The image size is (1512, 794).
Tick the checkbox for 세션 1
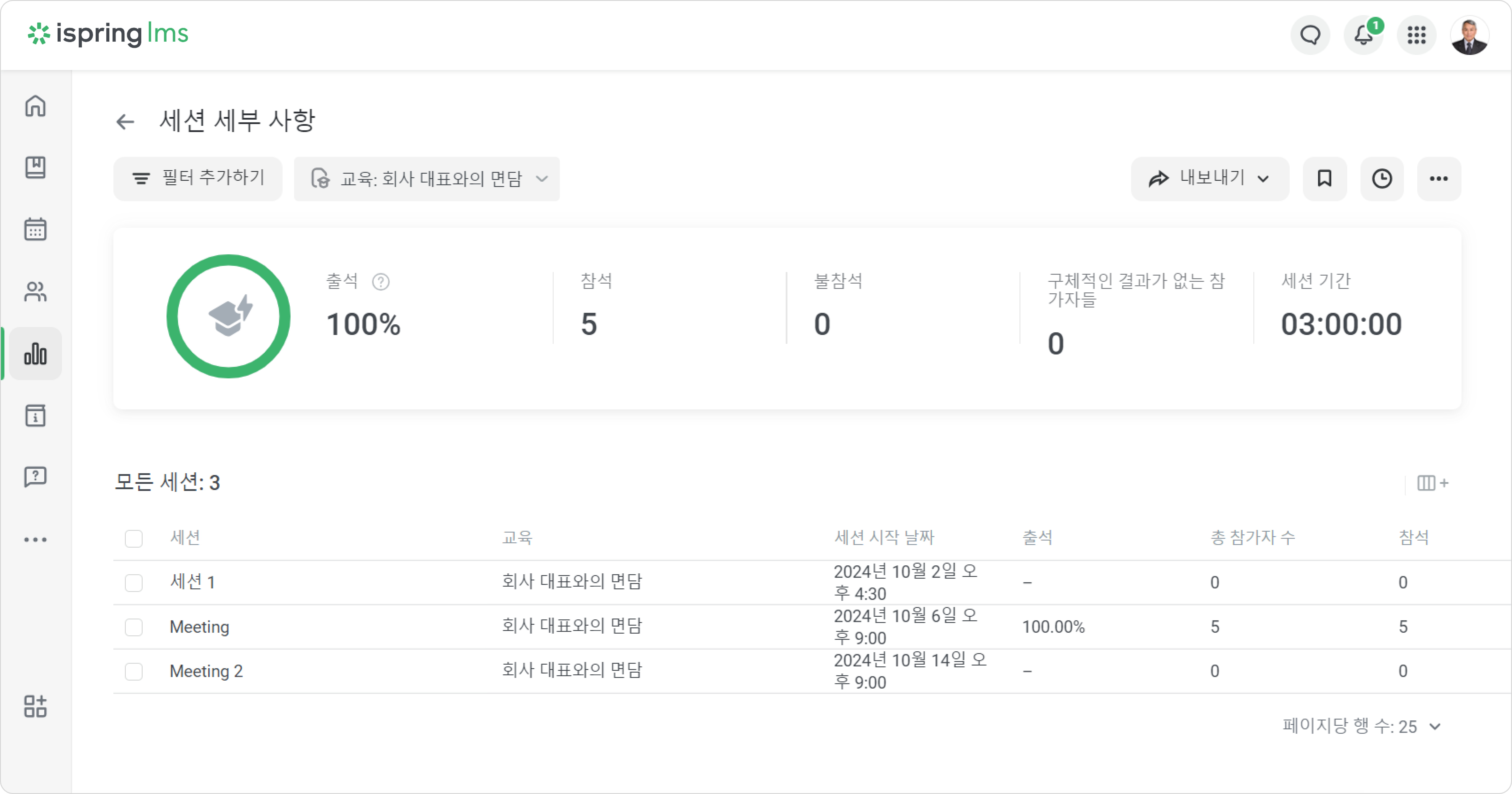(134, 583)
